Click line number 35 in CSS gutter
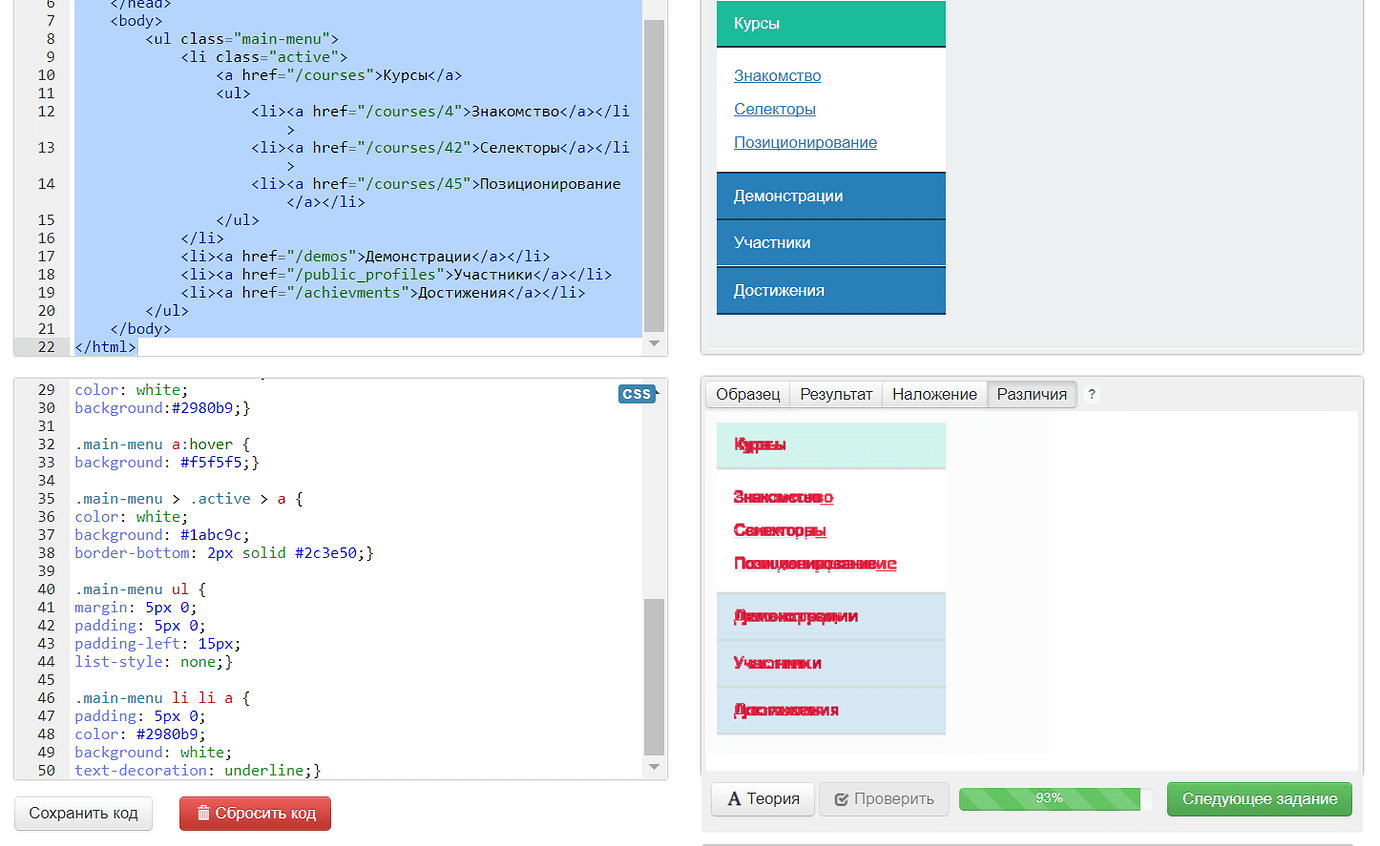Image resolution: width=1380 pixels, height=846 pixels. click(45, 498)
